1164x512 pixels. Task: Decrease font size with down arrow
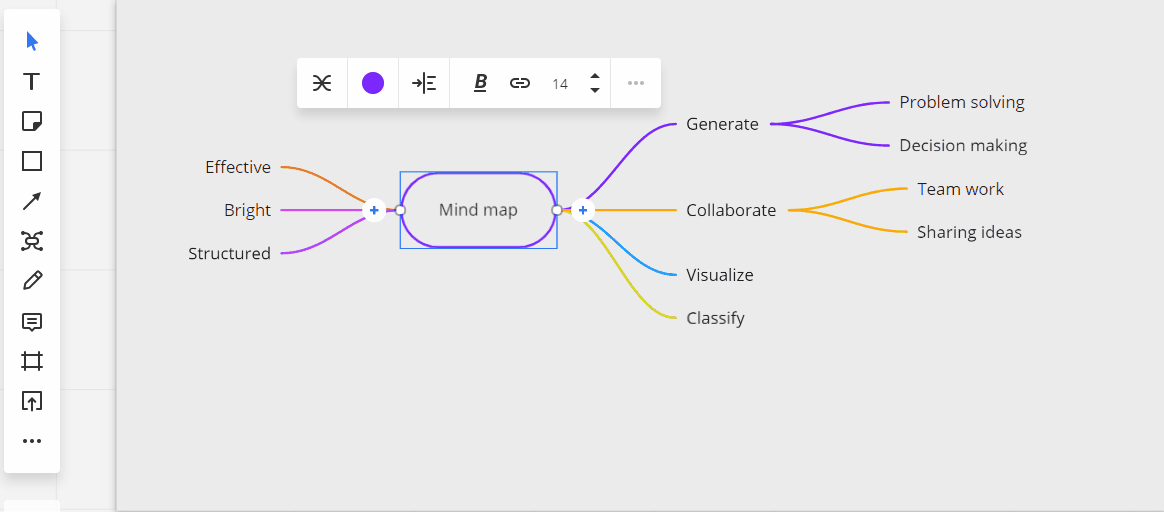click(x=595, y=91)
